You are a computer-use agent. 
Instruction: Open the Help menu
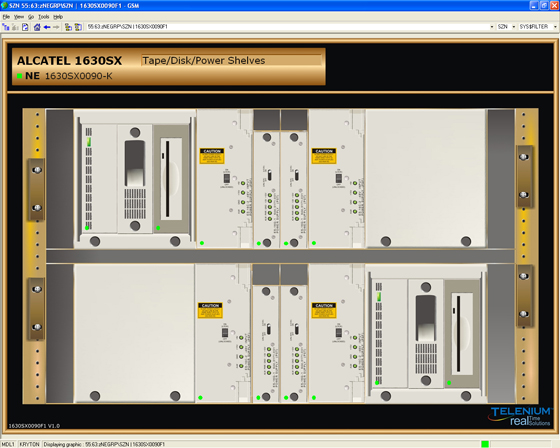tap(58, 17)
